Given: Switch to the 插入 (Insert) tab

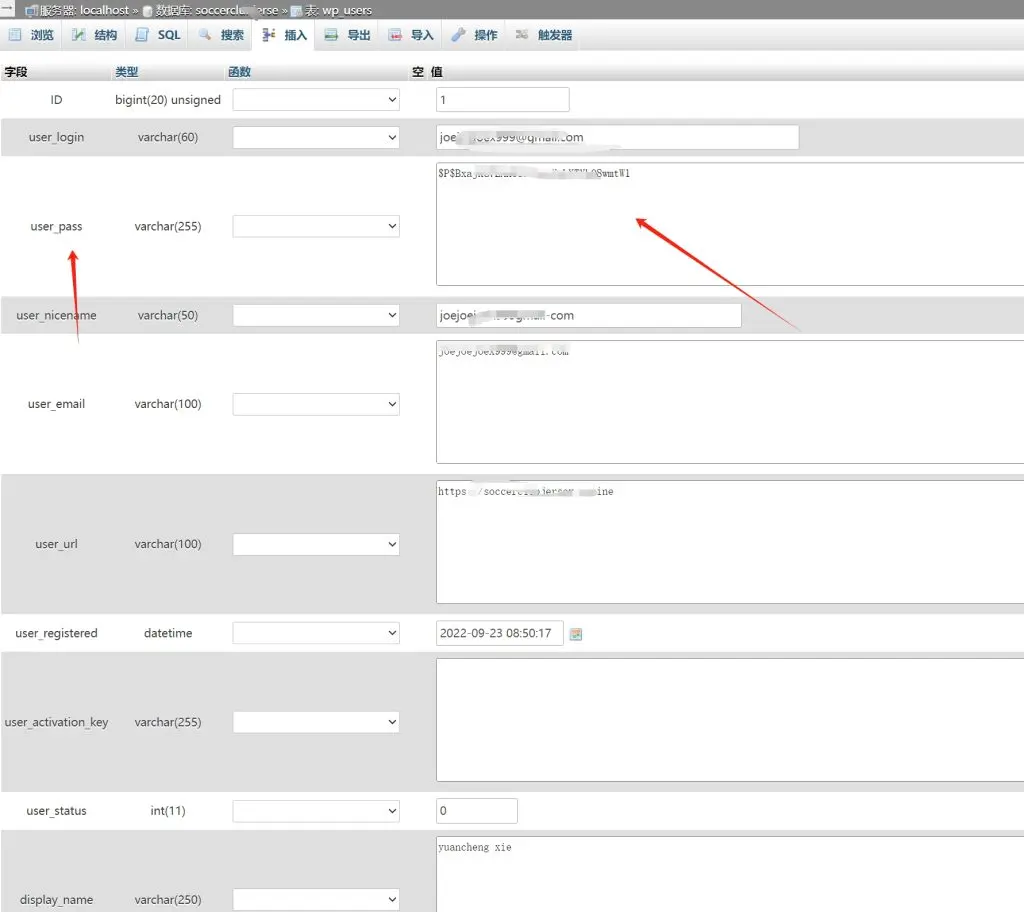Looking at the screenshot, I should (x=285, y=35).
